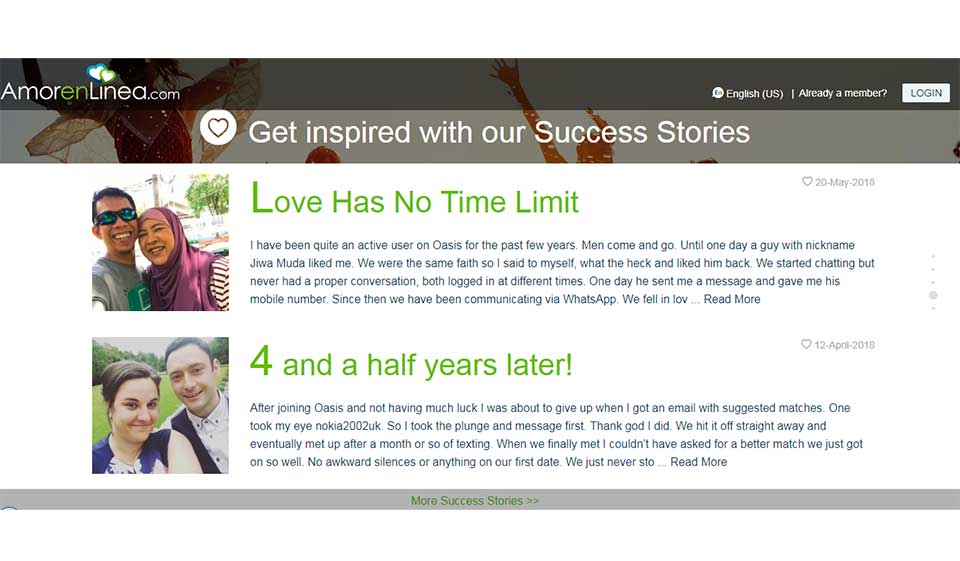Click the highlighted active section dot
Viewport: 960px width, 561px height.
933,295
